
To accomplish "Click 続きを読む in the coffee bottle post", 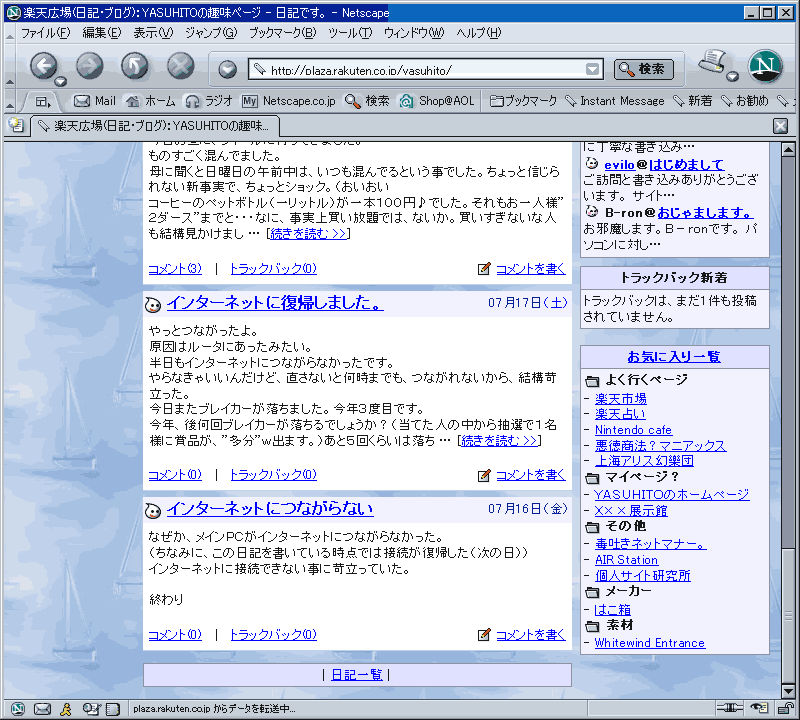I will point(308,234).
